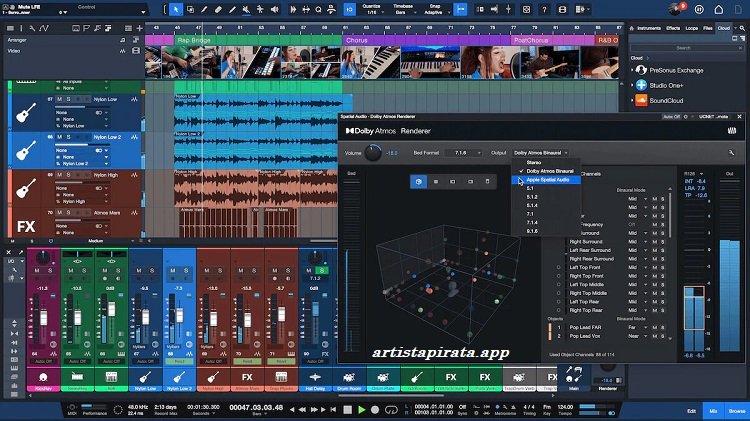Choose Apple Spatial Audio output option
Image resolution: width=750 pixels, height=421 pixels.
(x=547, y=180)
